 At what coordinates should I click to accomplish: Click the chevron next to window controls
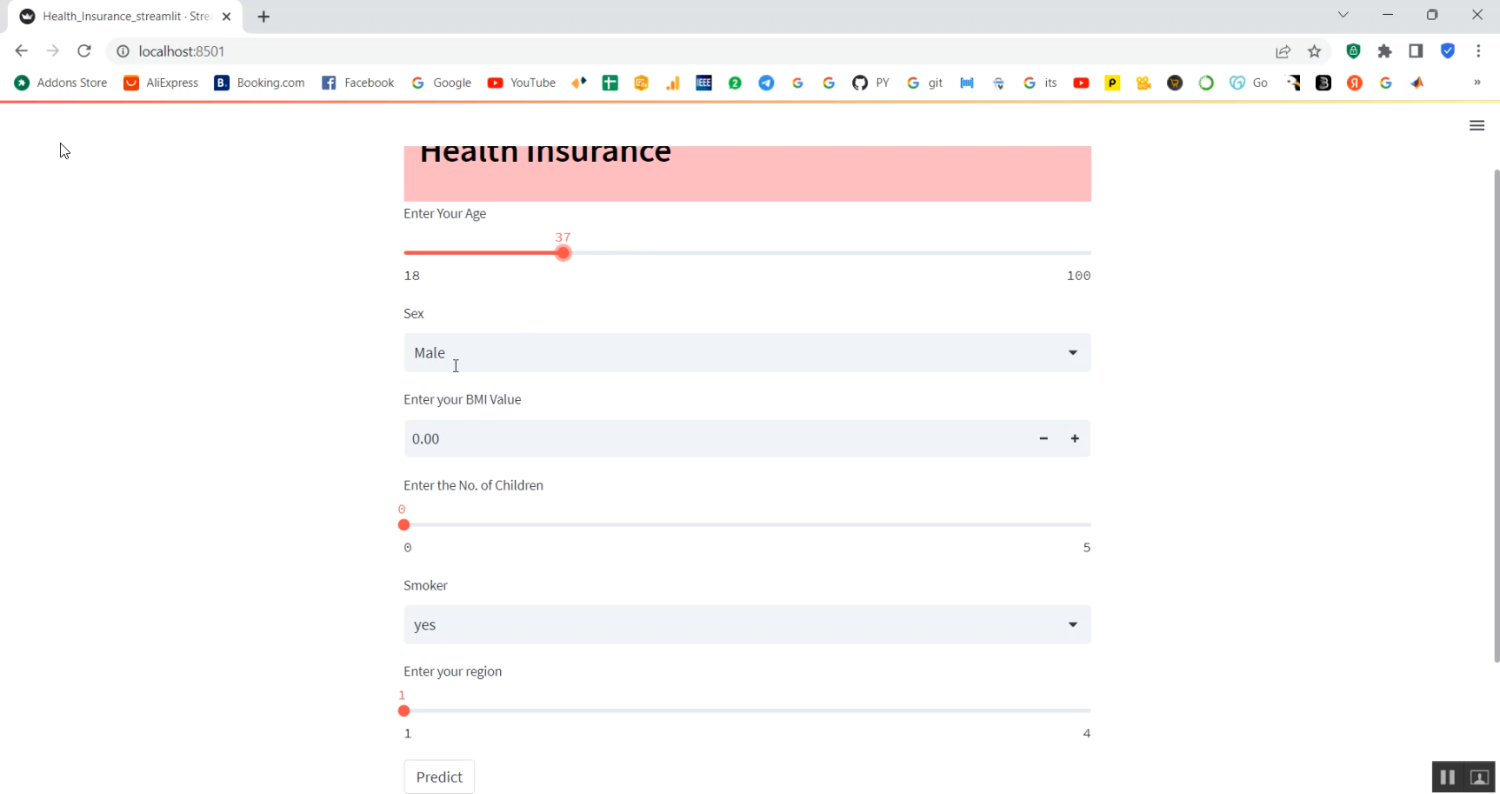pyautogui.click(x=1343, y=15)
